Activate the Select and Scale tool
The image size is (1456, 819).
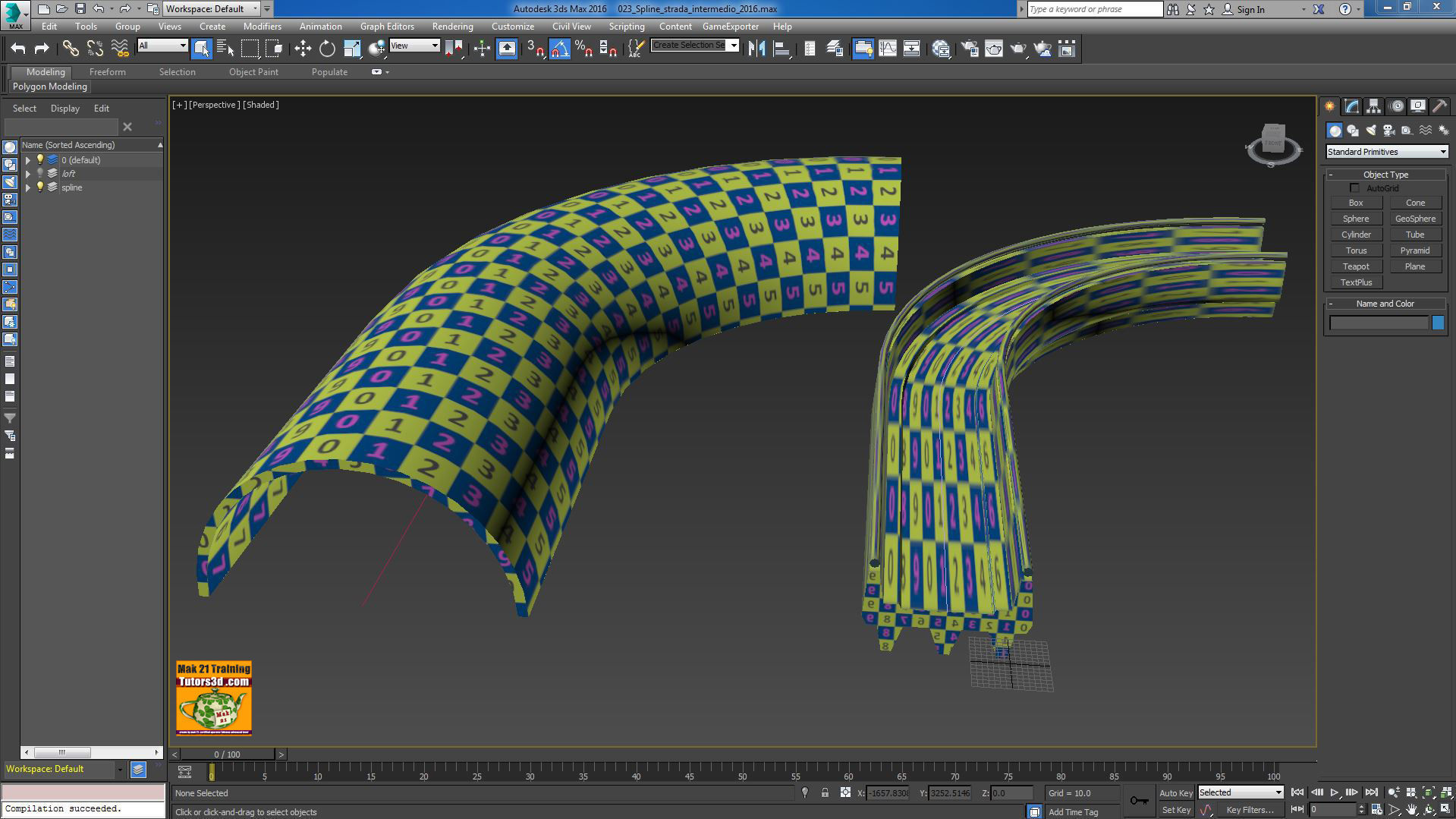coord(352,49)
